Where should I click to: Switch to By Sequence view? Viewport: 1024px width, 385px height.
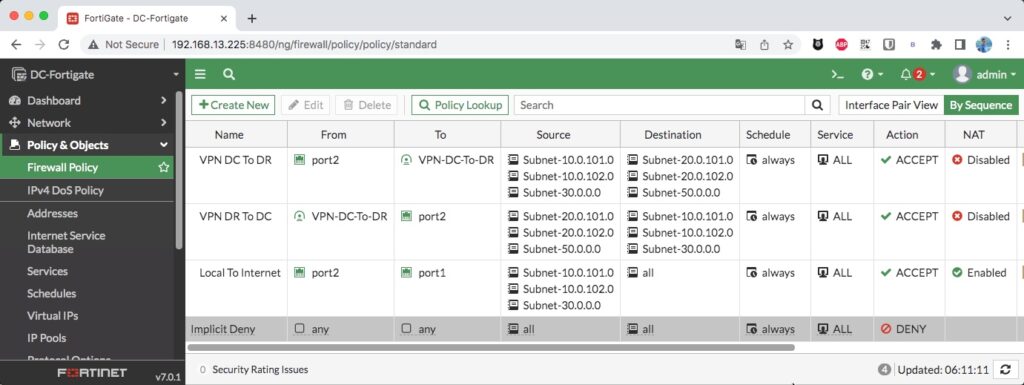[981, 105]
